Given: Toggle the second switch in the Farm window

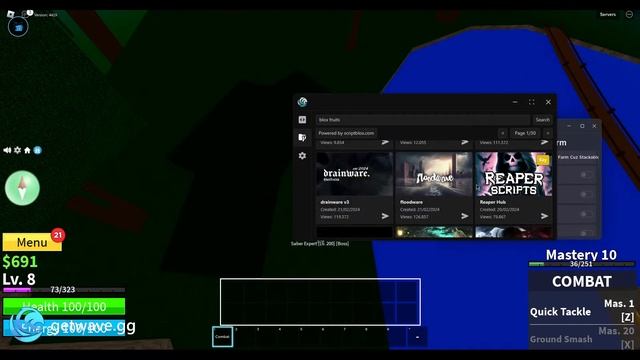Looking at the screenshot, I should pyautogui.click(x=586, y=194).
